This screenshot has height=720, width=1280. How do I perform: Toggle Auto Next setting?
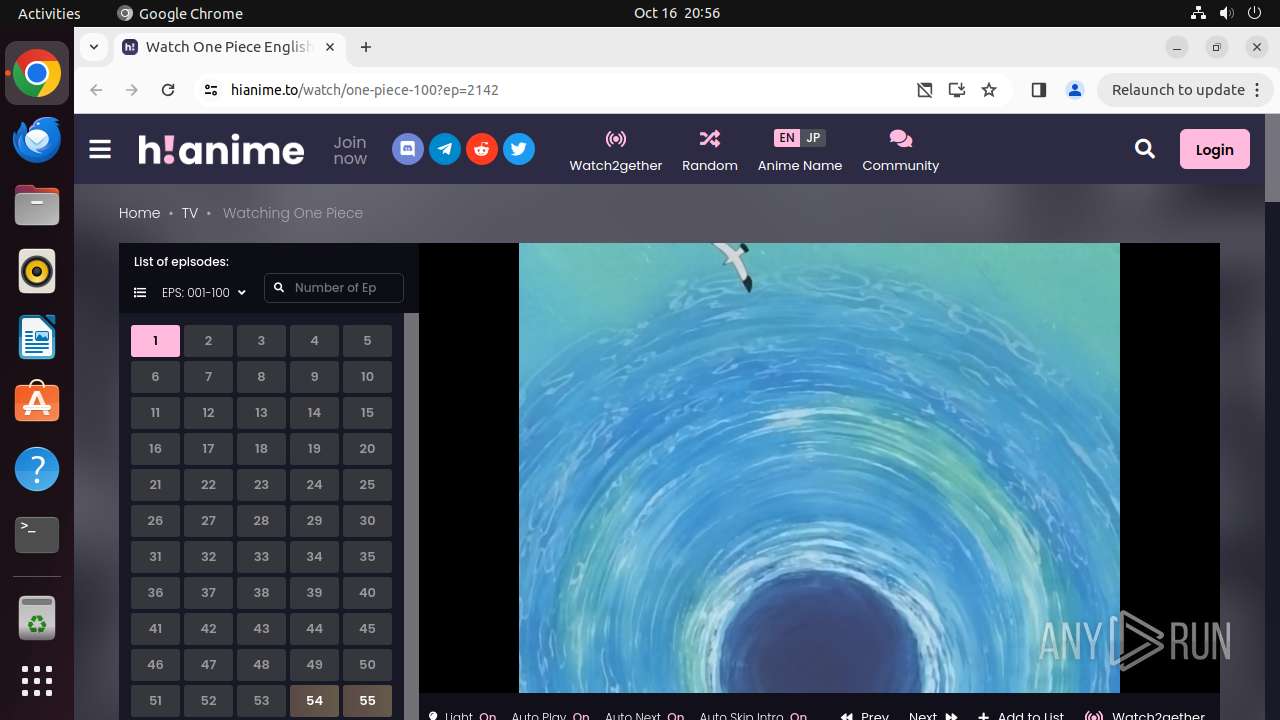pyautogui.click(x=644, y=715)
